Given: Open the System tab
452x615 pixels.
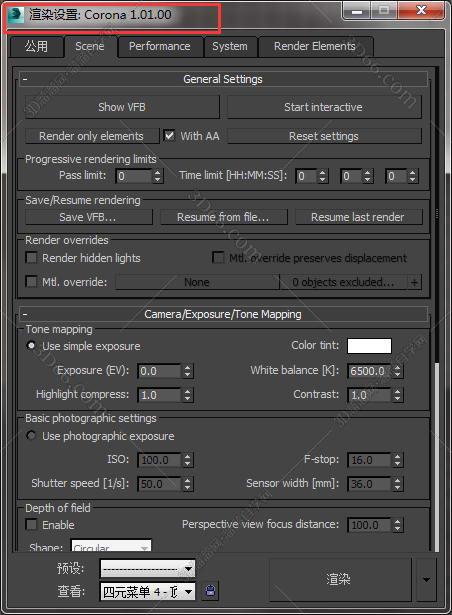Looking at the screenshot, I should 230,47.
